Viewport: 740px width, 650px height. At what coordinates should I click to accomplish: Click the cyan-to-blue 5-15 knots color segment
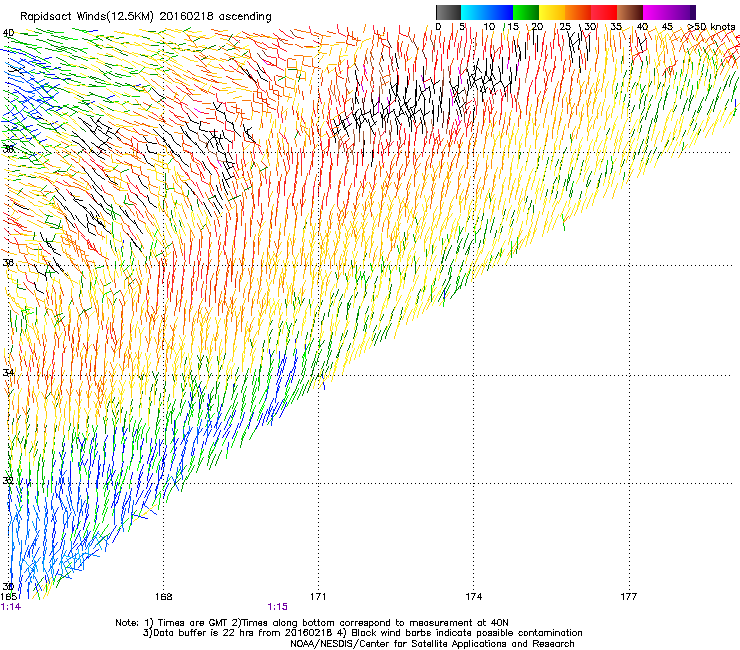[x=487, y=12]
